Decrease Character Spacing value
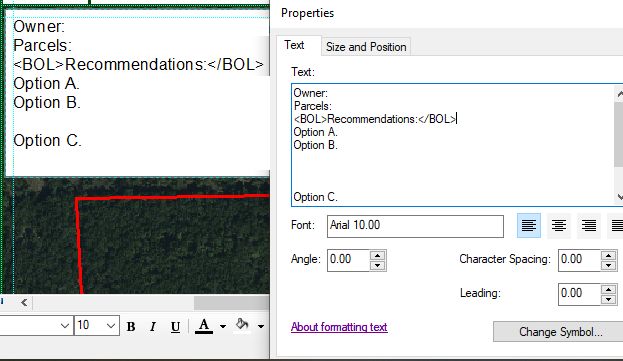Screen dimensions: 623x361 (x=608, y=266)
